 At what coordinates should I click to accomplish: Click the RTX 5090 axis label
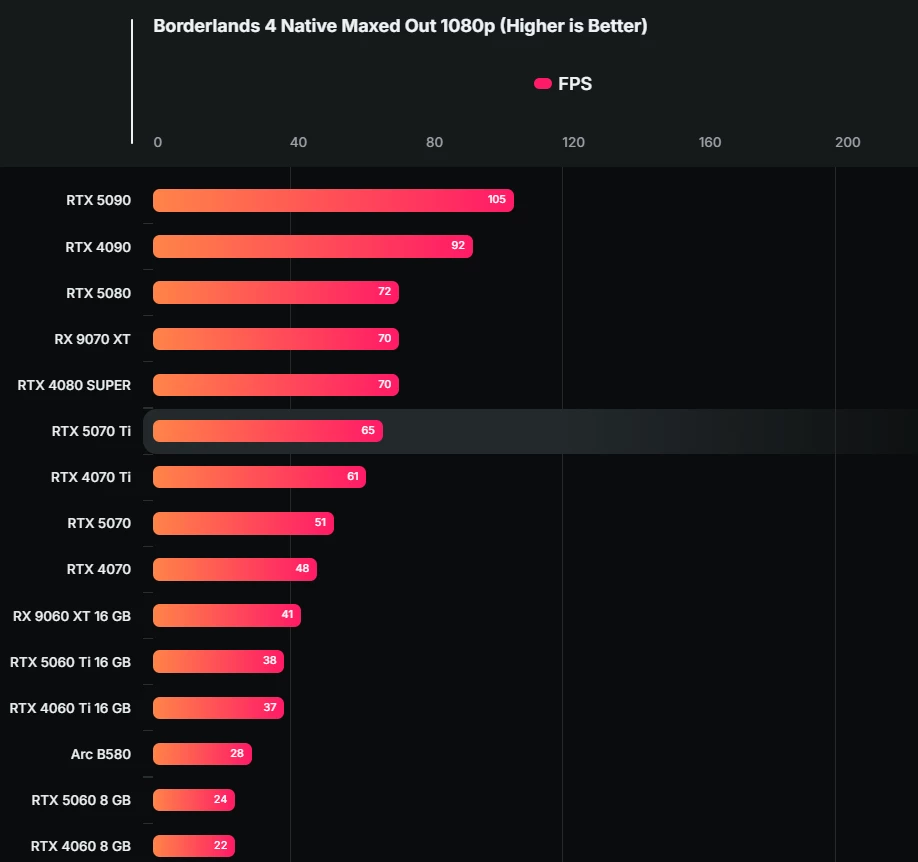click(x=98, y=200)
